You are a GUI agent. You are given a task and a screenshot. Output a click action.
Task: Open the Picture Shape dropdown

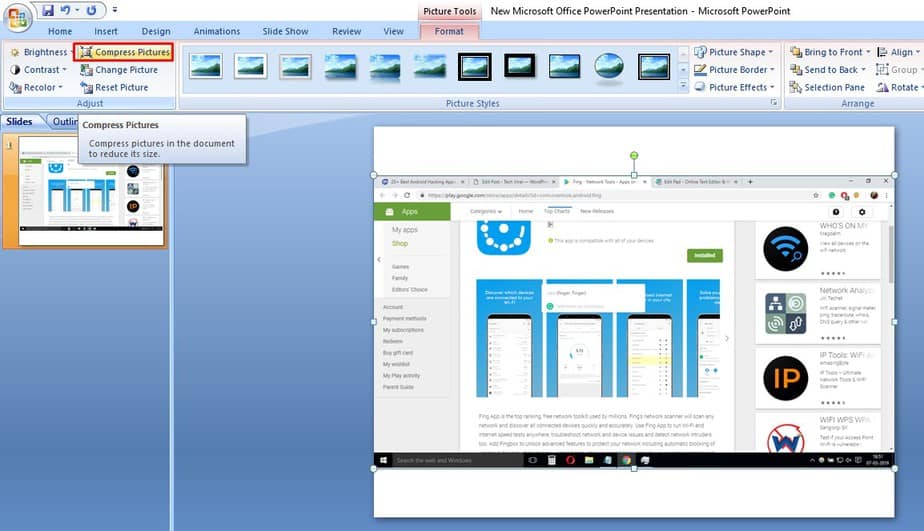[x=734, y=52]
